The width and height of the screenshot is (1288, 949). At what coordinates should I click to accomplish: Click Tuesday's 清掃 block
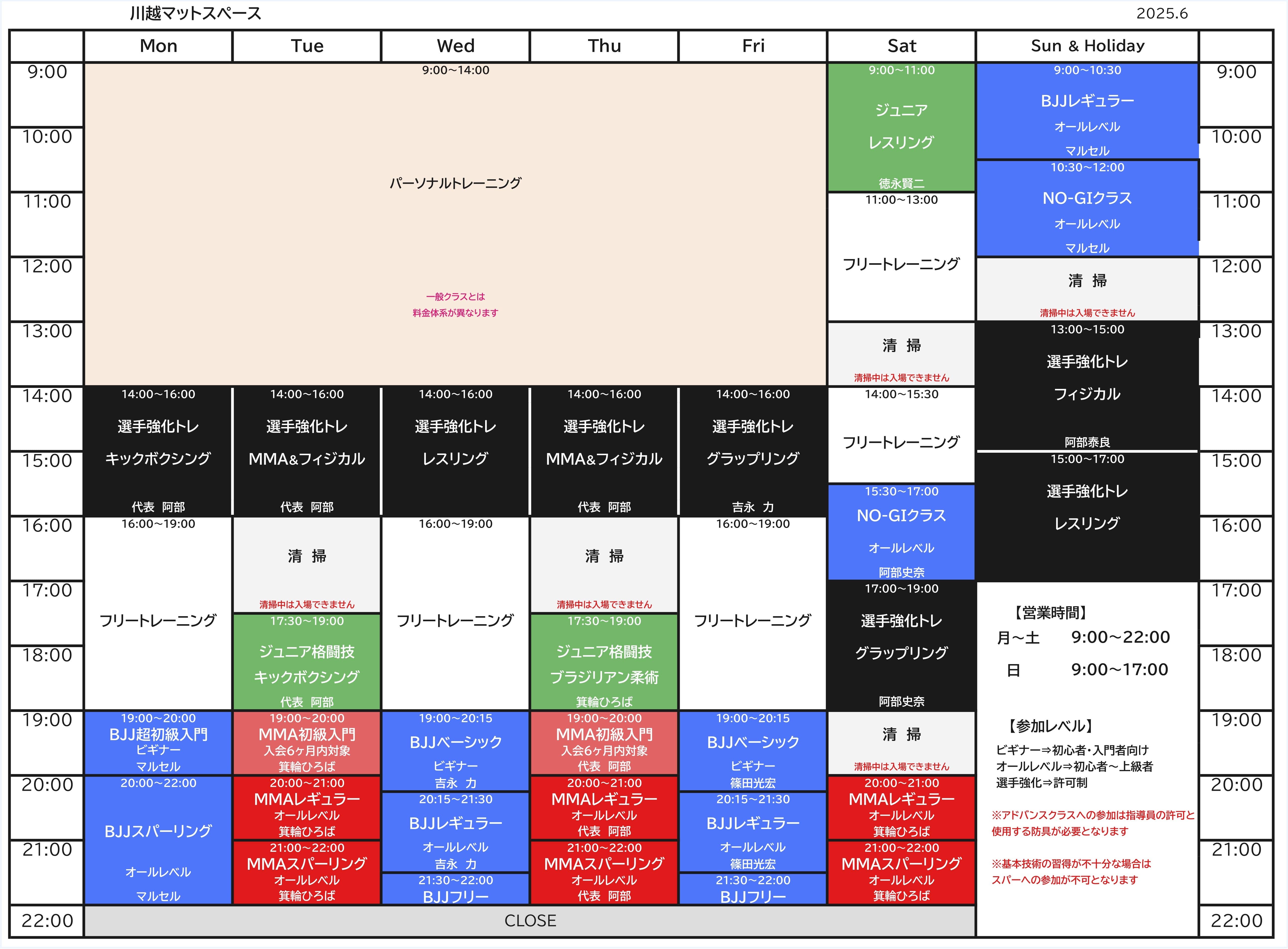pyautogui.click(x=307, y=565)
